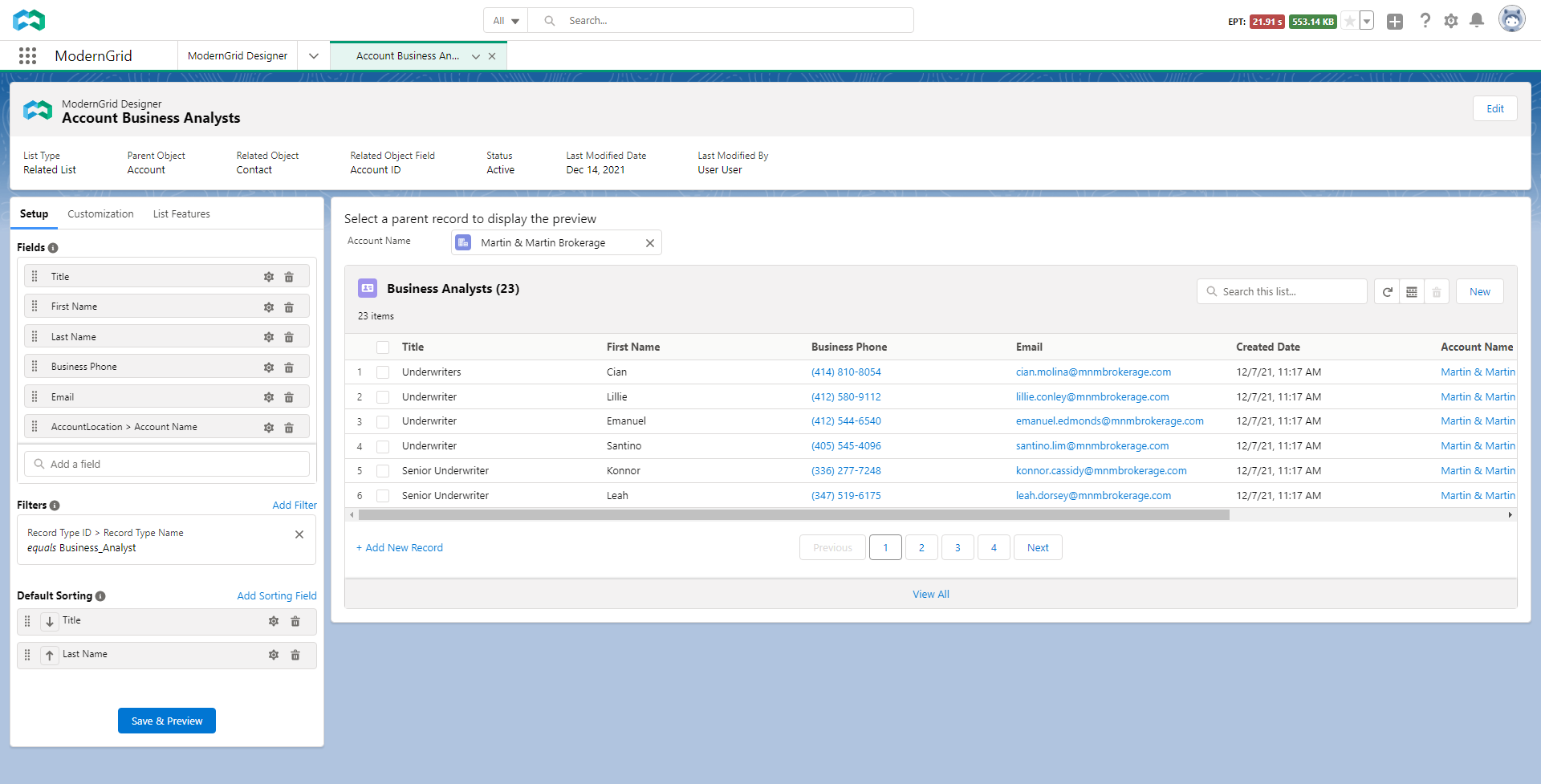Check the row for Emanuel
1541x784 pixels.
tap(383, 422)
